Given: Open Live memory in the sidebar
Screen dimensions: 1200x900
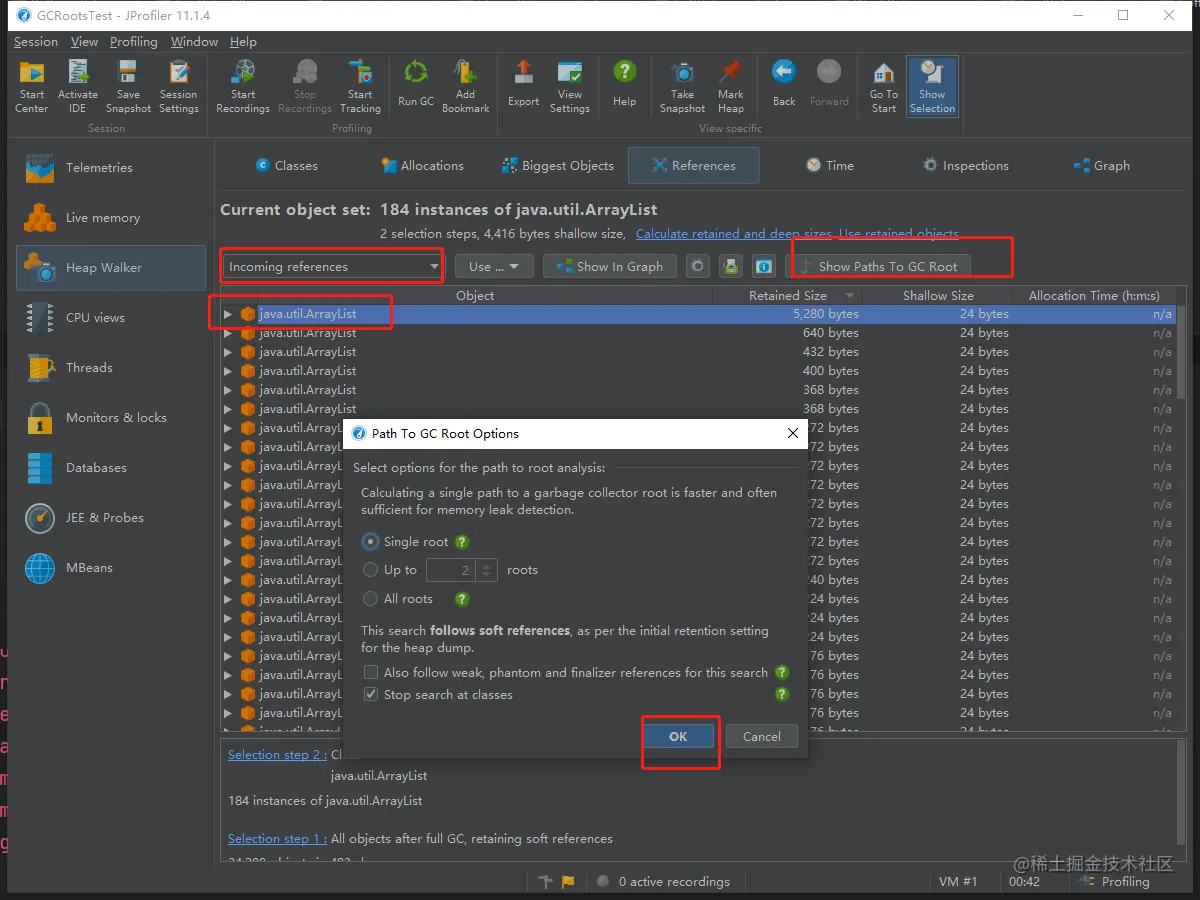Looking at the screenshot, I should [x=110, y=218].
